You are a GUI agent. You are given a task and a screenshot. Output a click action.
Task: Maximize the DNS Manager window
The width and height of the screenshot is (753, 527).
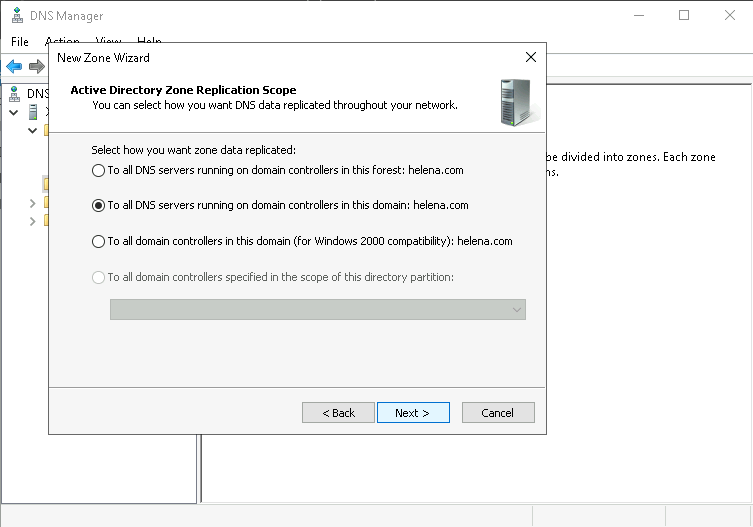point(684,16)
